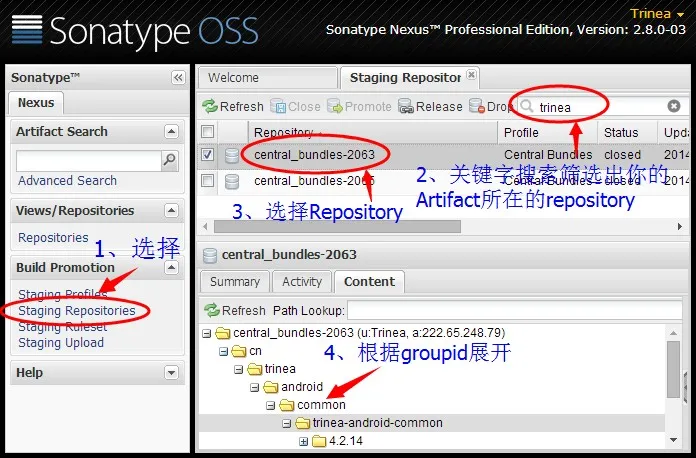The height and width of the screenshot is (458, 696).
Task: Click the cn folder icon
Action: pyautogui.click(x=239, y=351)
